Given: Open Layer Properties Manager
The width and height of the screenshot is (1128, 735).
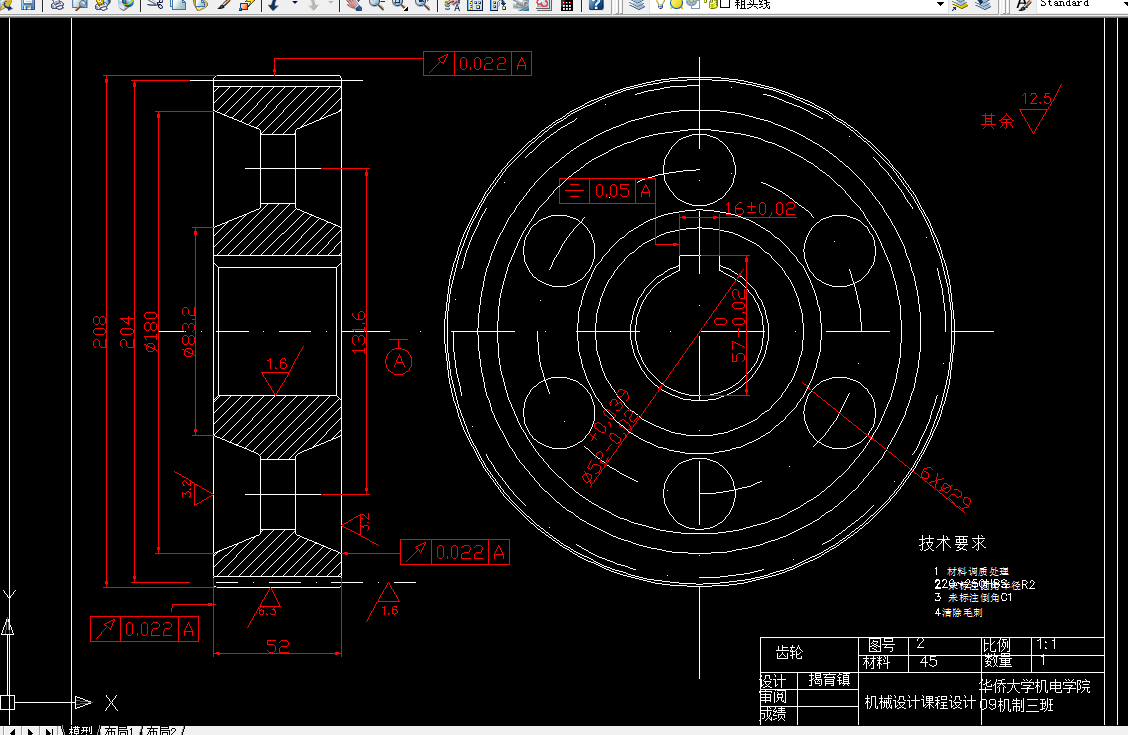Looking at the screenshot, I should point(637,4).
